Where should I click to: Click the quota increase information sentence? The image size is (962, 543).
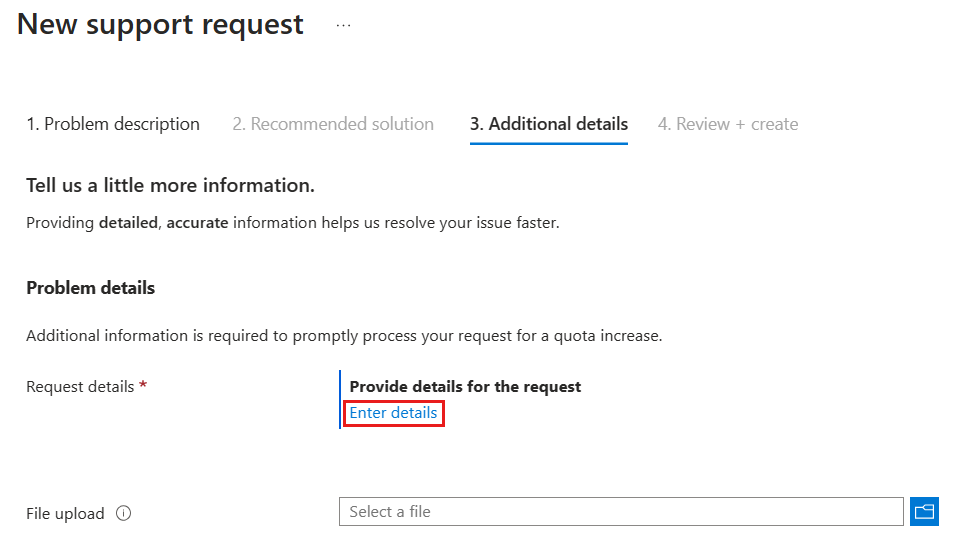click(344, 336)
